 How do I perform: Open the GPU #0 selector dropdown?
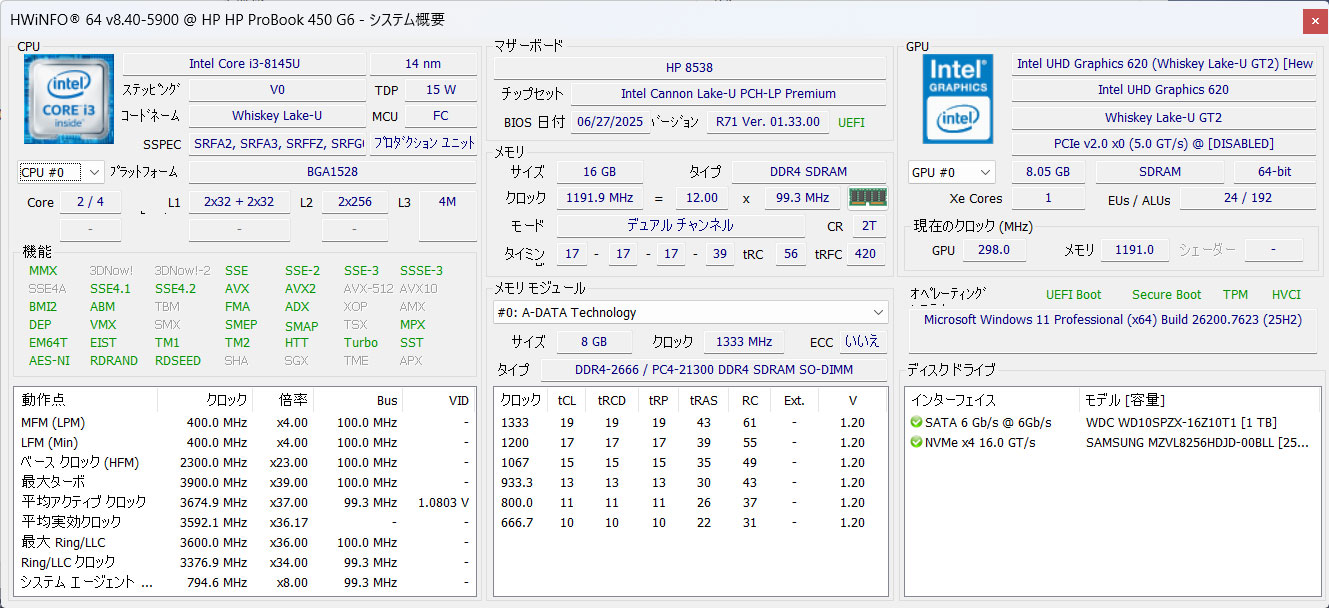(x=951, y=172)
